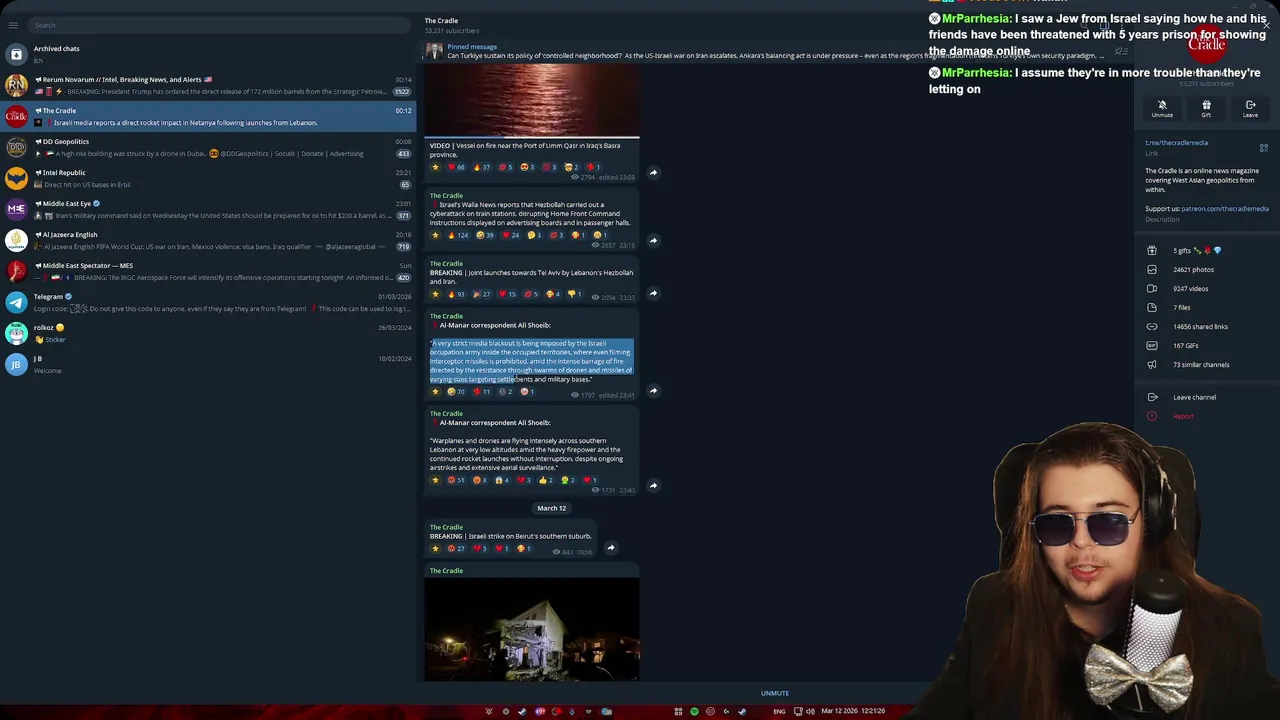
Task: Click the Gift button in info panel
Action: (1206, 108)
